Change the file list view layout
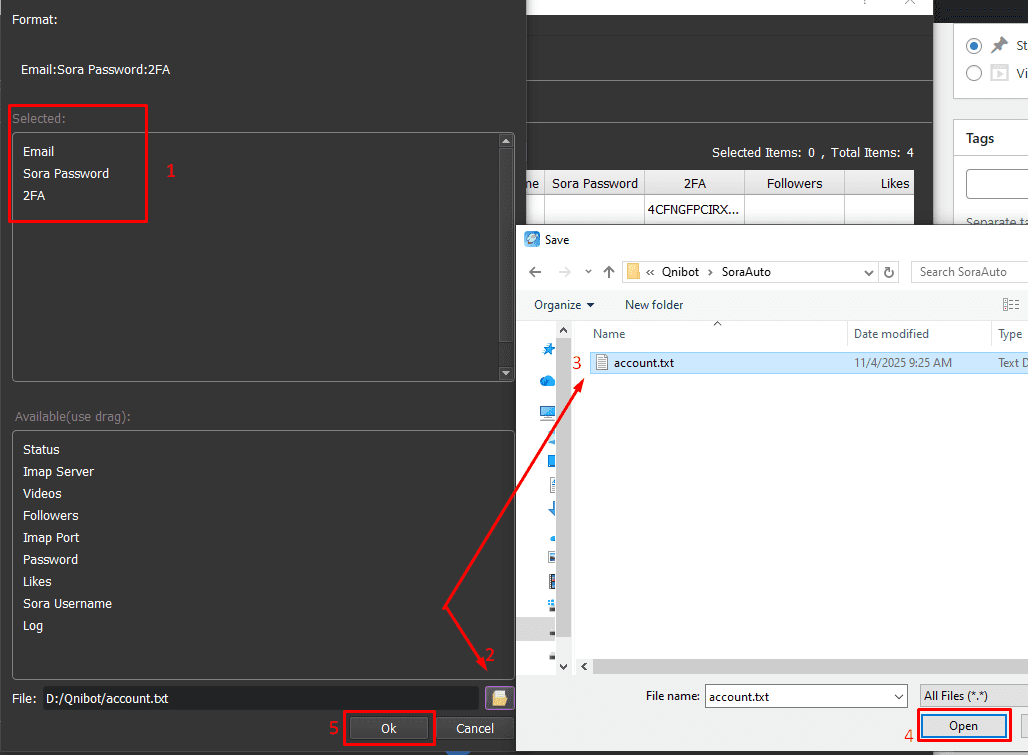The width and height of the screenshot is (1028, 755). point(1011,305)
